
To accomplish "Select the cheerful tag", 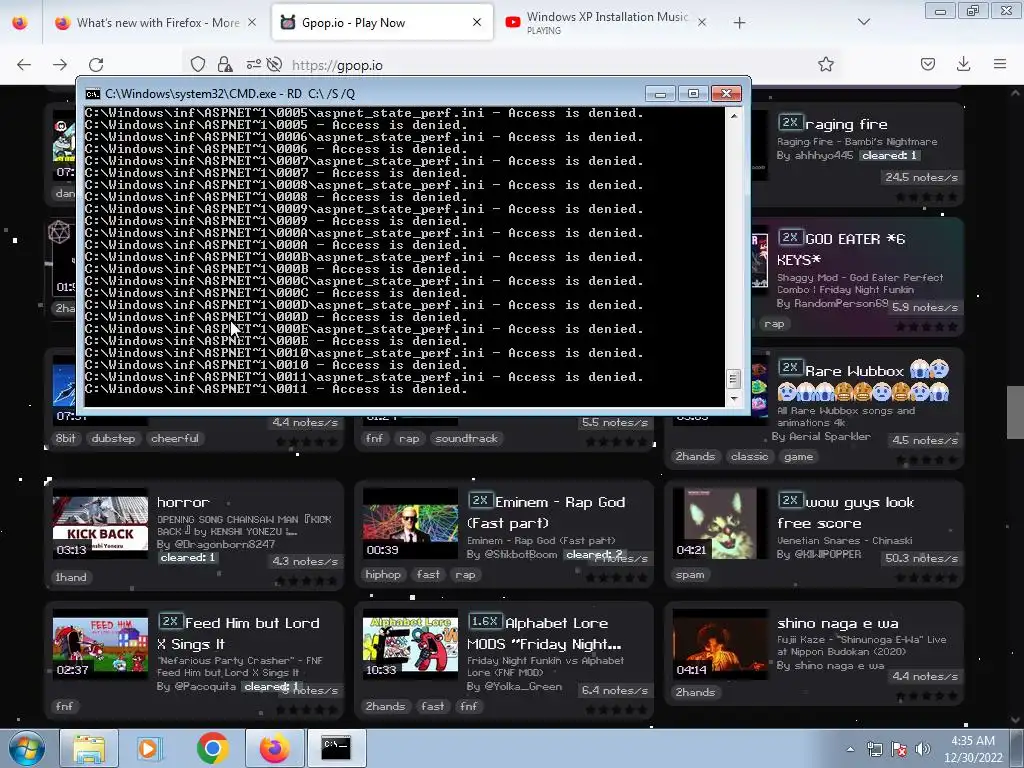I will (x=175, y=438).
